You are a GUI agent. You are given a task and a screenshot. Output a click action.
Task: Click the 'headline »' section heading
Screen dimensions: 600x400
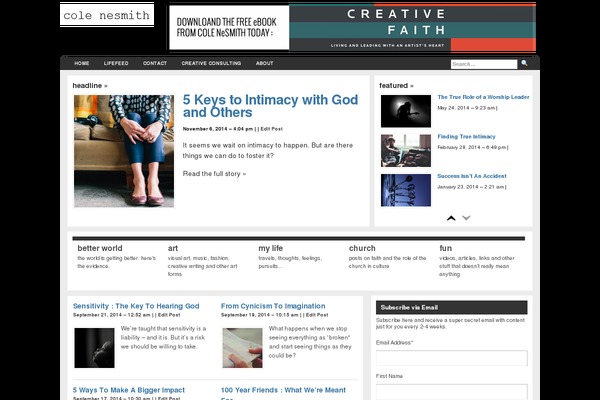click(90, 85)
